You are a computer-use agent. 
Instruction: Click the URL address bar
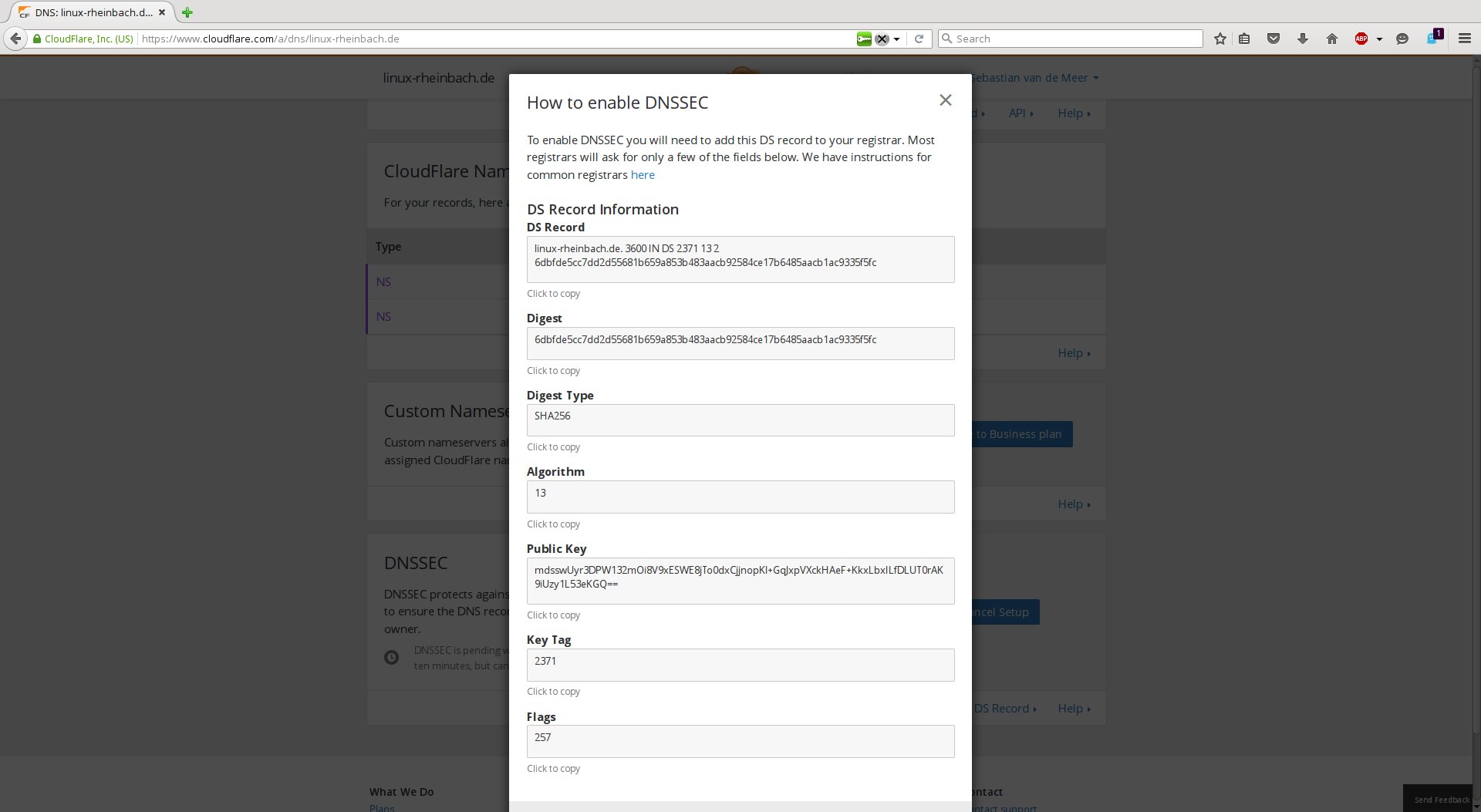494,39
